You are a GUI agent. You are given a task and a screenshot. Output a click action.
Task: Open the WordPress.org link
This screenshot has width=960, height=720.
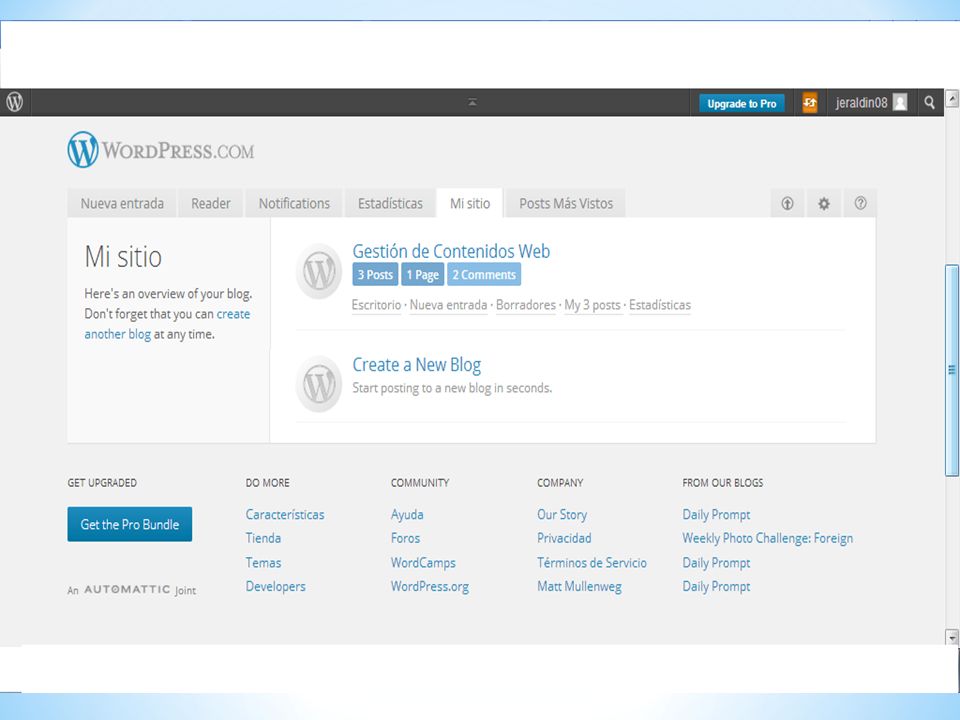coord(430,587)
